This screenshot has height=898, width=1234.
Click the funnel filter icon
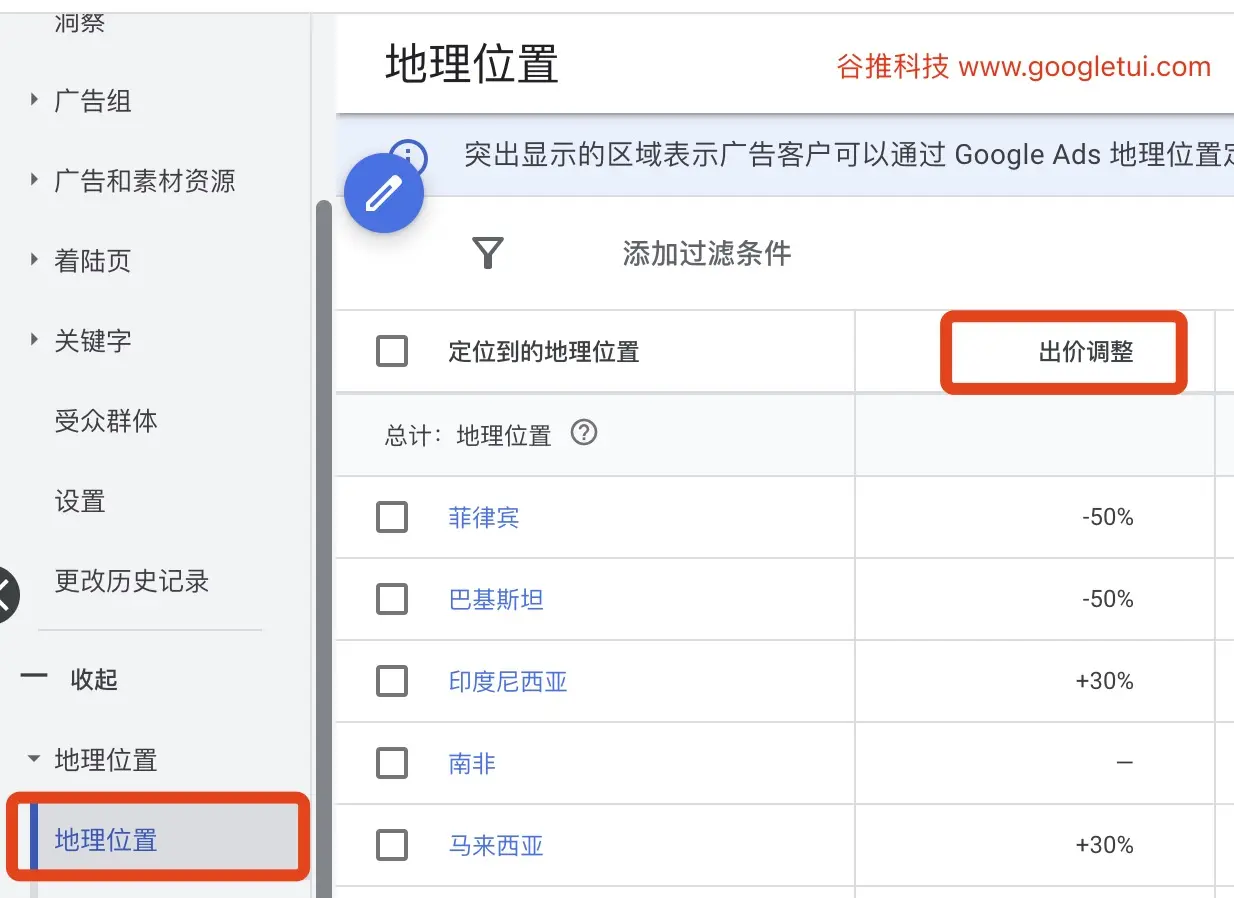[488, 253]
